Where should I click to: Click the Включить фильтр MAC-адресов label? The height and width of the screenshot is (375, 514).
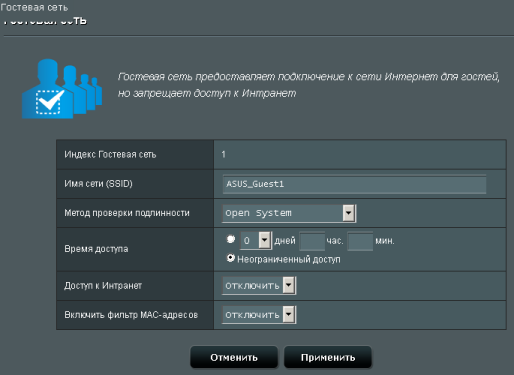click(x=131, y=315)
